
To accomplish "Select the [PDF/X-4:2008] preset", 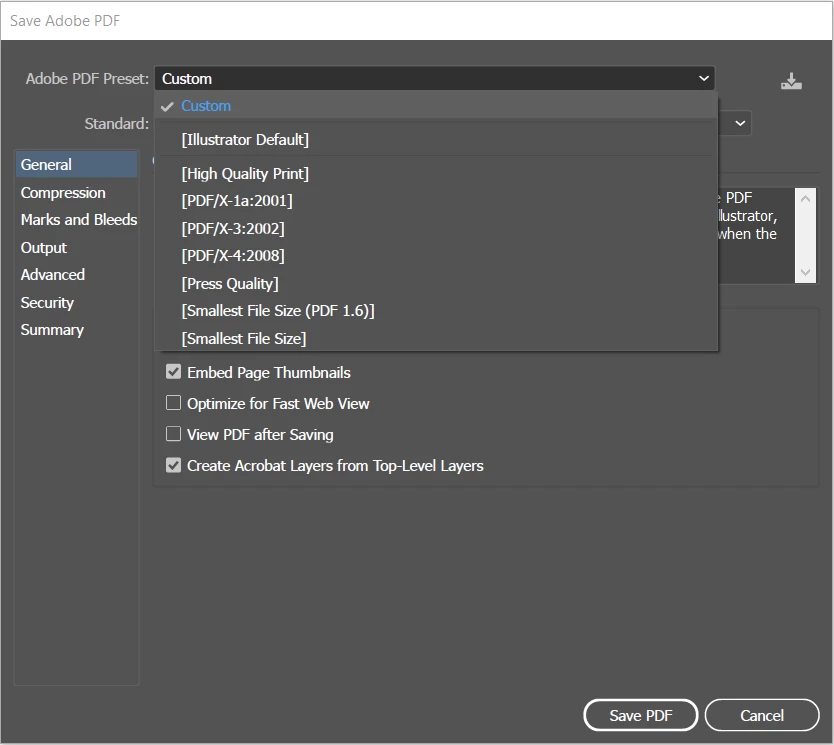I will (x=436, y=256).
